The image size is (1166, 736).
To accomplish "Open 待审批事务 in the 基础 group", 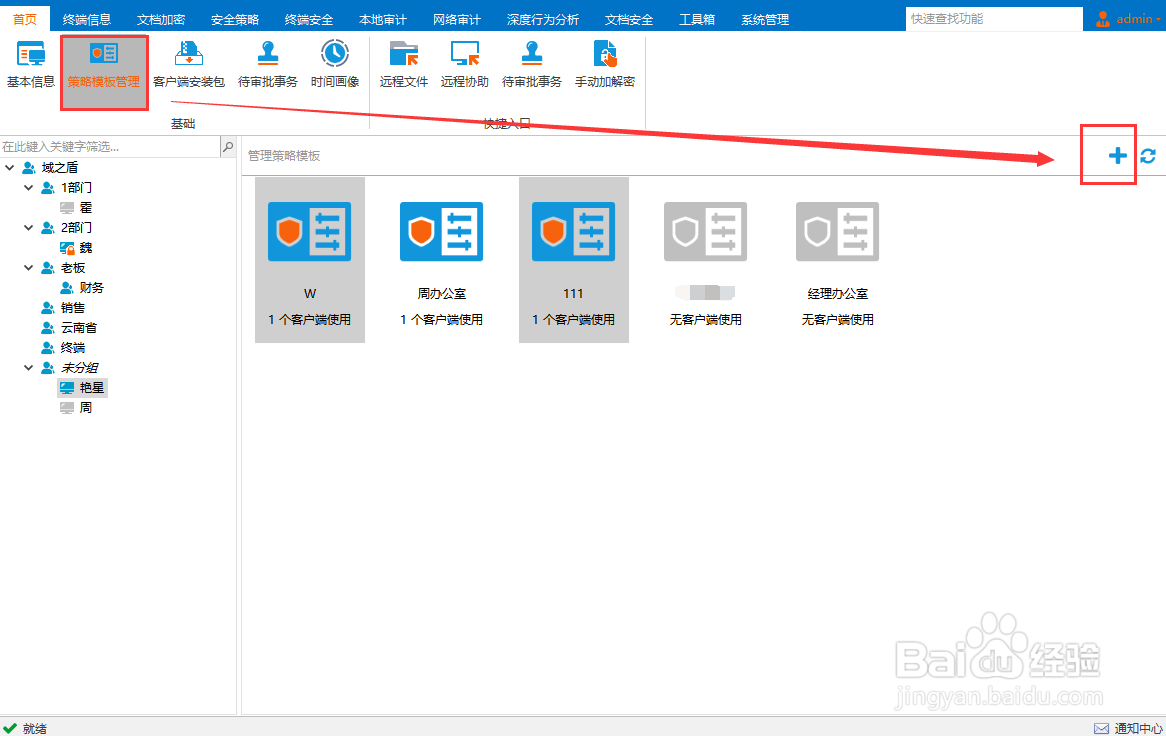I will [268, 65].
